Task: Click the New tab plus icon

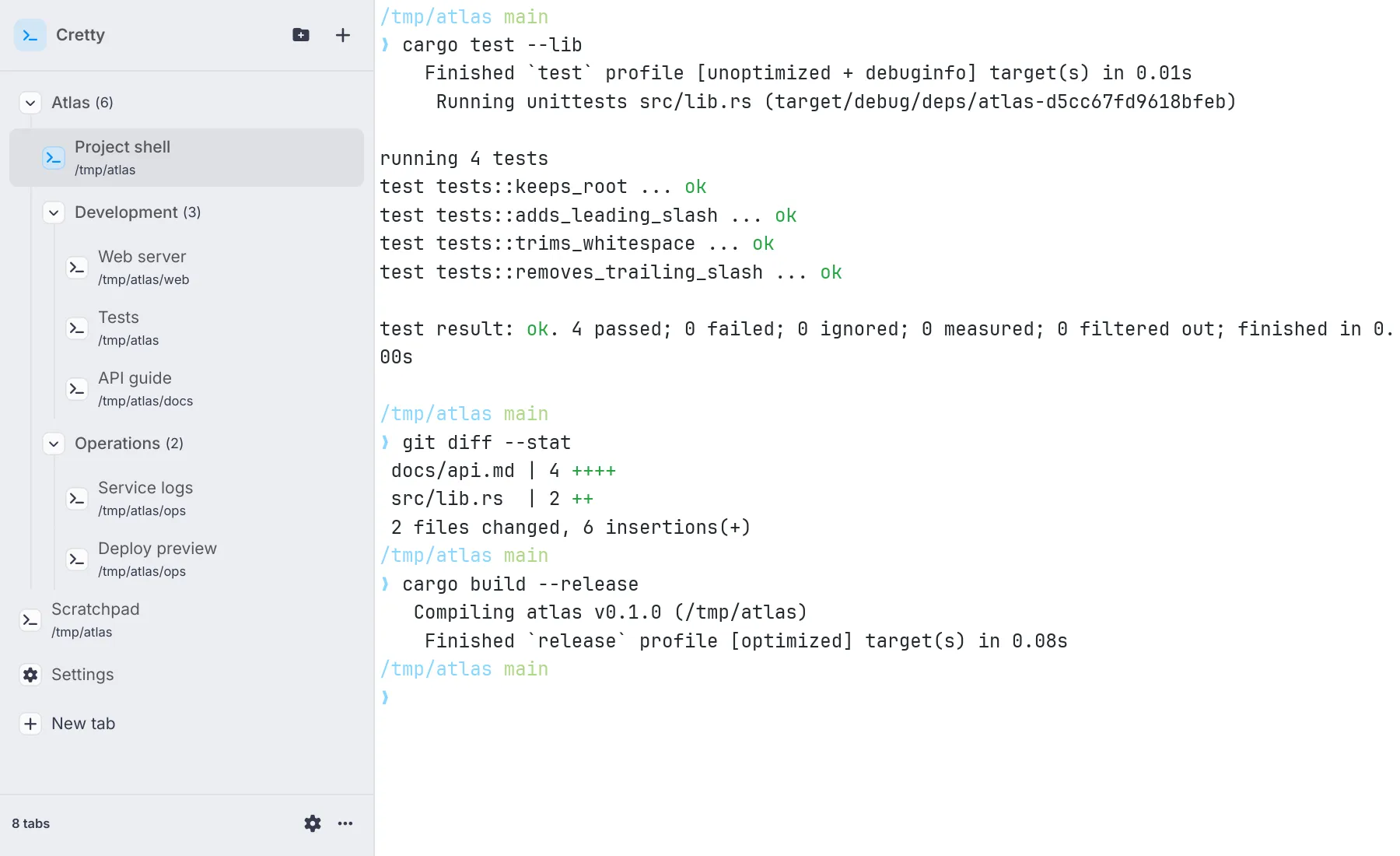Action: [30, 724]
